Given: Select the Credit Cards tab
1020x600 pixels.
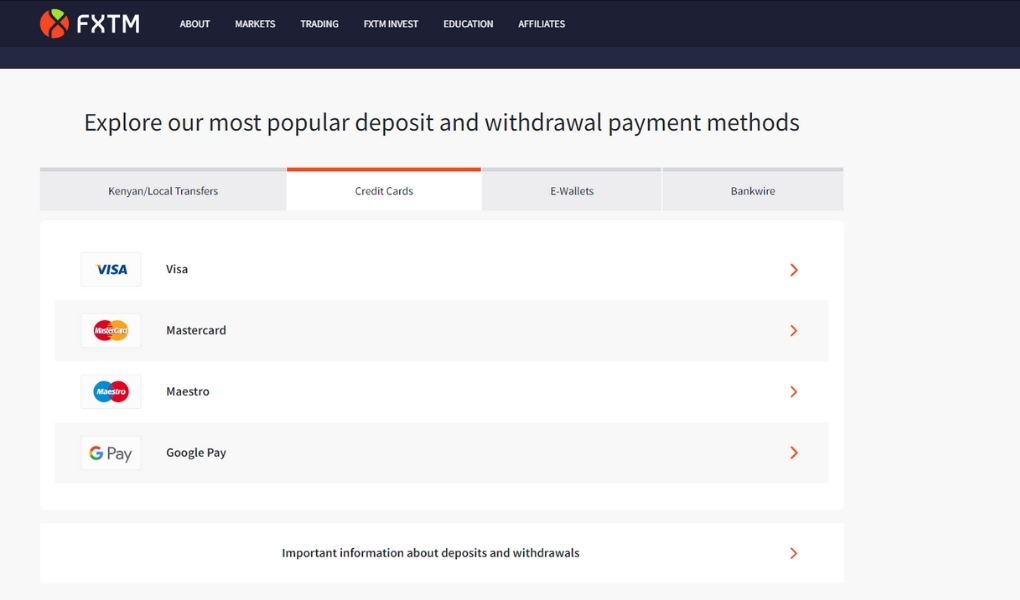Looking at the screenshot, I should pyautogui.click(x=384, y=190).
